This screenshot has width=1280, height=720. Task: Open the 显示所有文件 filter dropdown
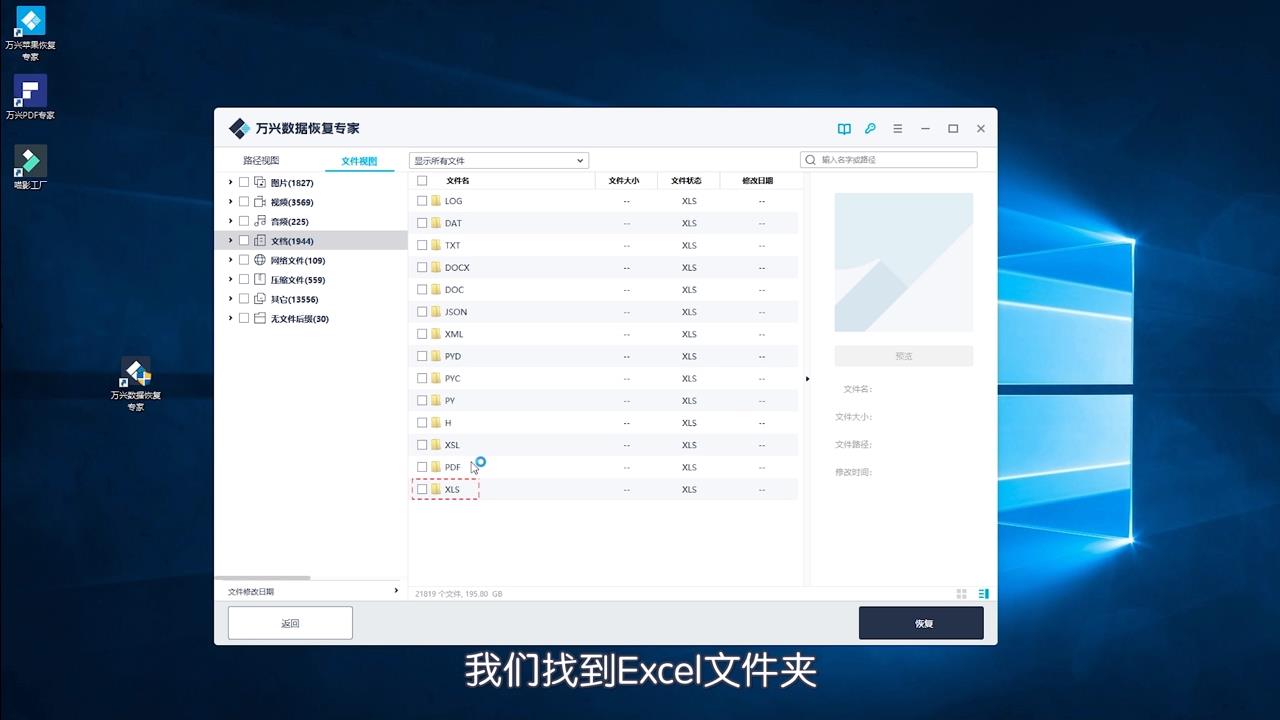click(x=499, y=160)
